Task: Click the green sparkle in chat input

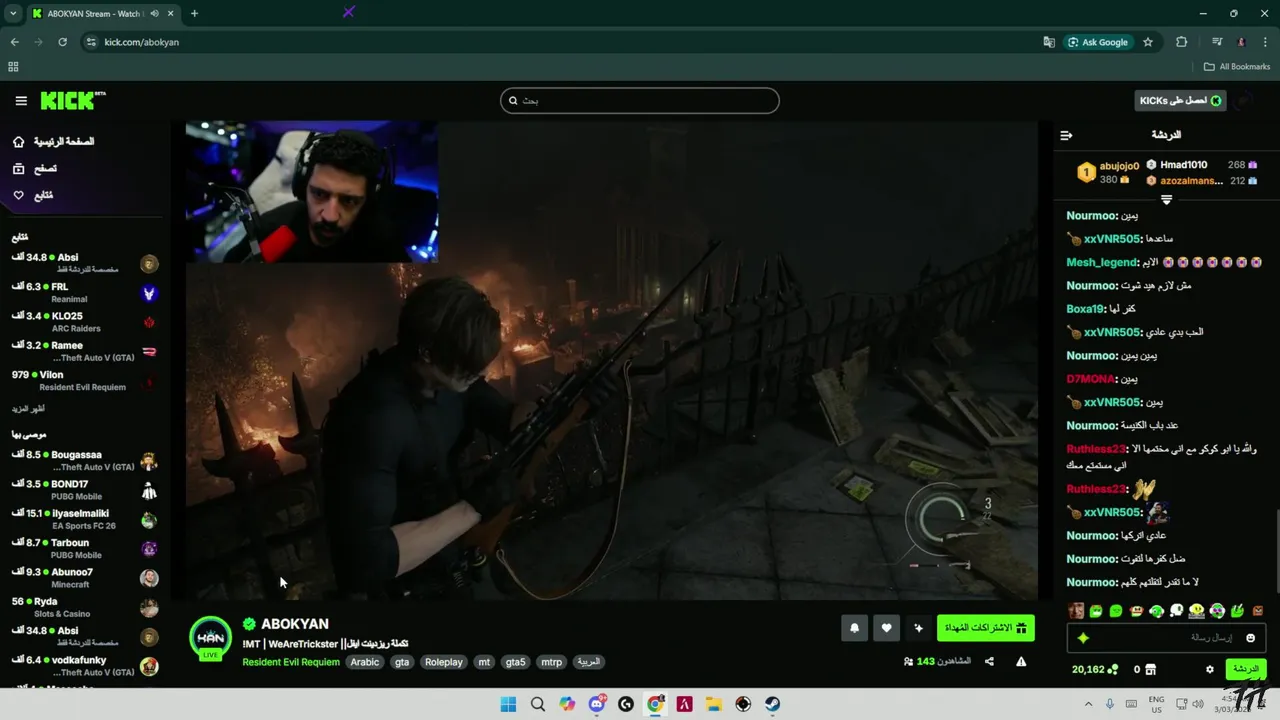Action: [x=1082, y=638]
